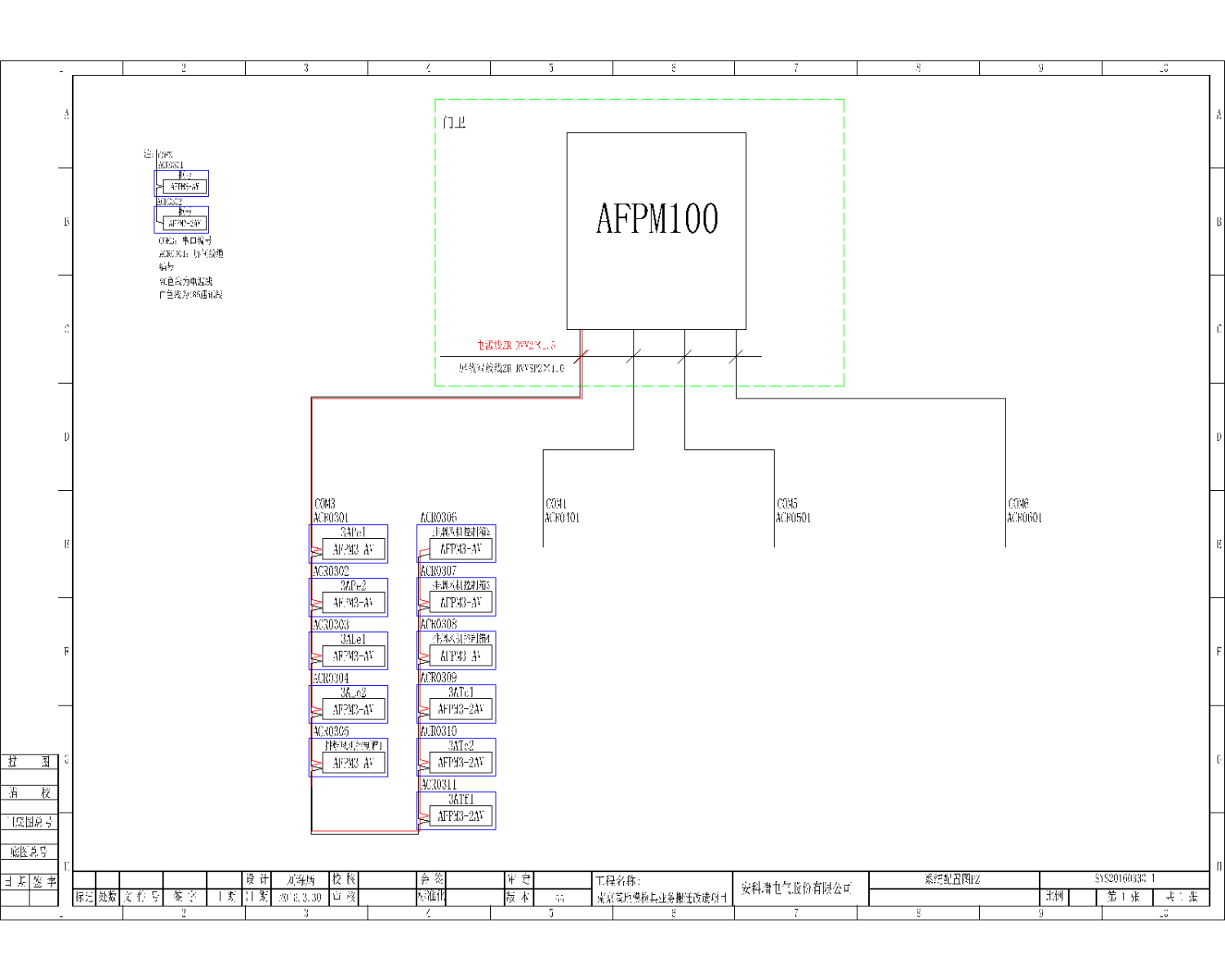Select the 3ATe2 AFPM3-2AV module box

pyautogui.click(x=457, y=757)
